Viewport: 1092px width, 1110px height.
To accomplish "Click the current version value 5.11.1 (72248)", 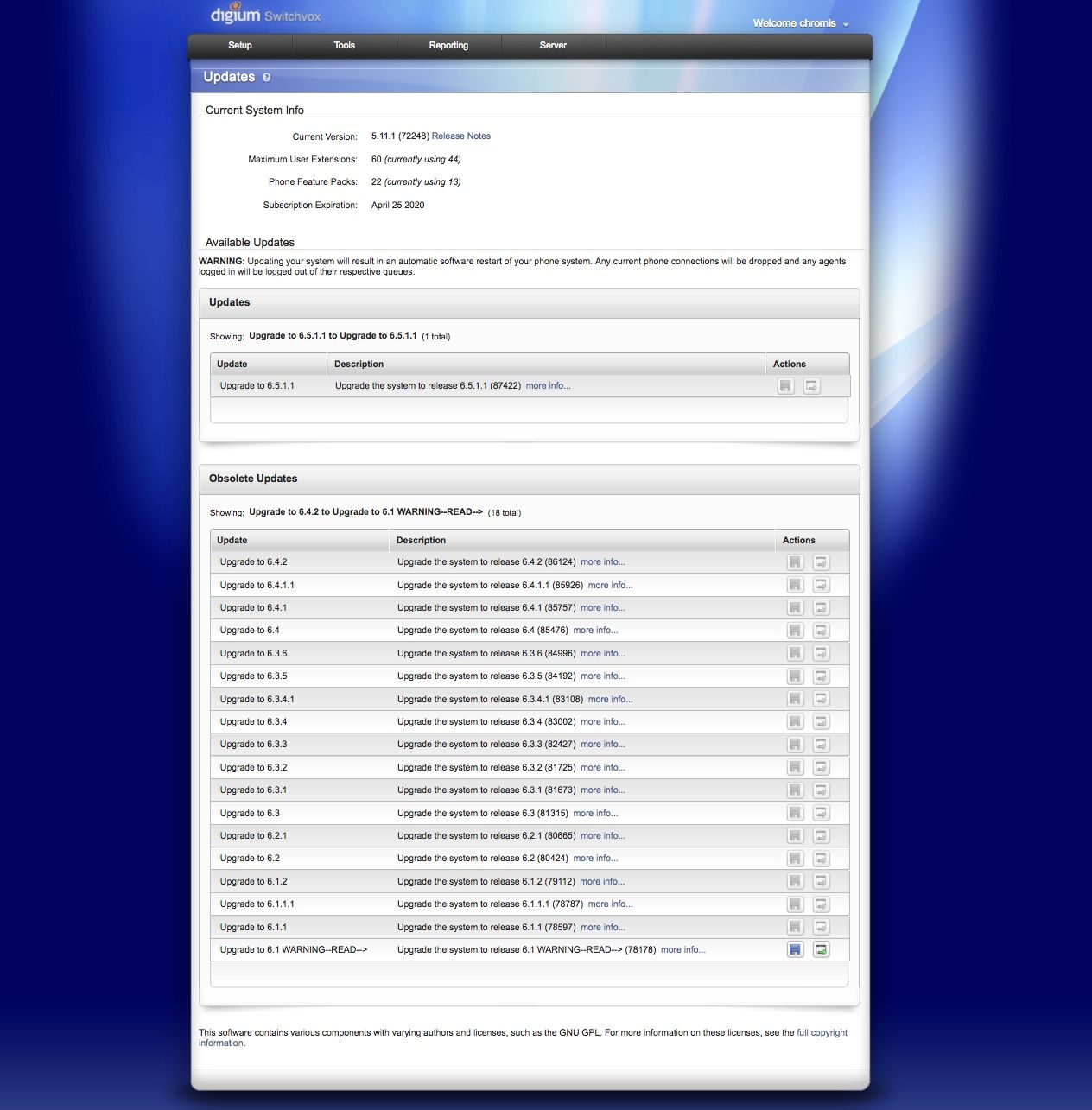I will click(x=400, y=136).
